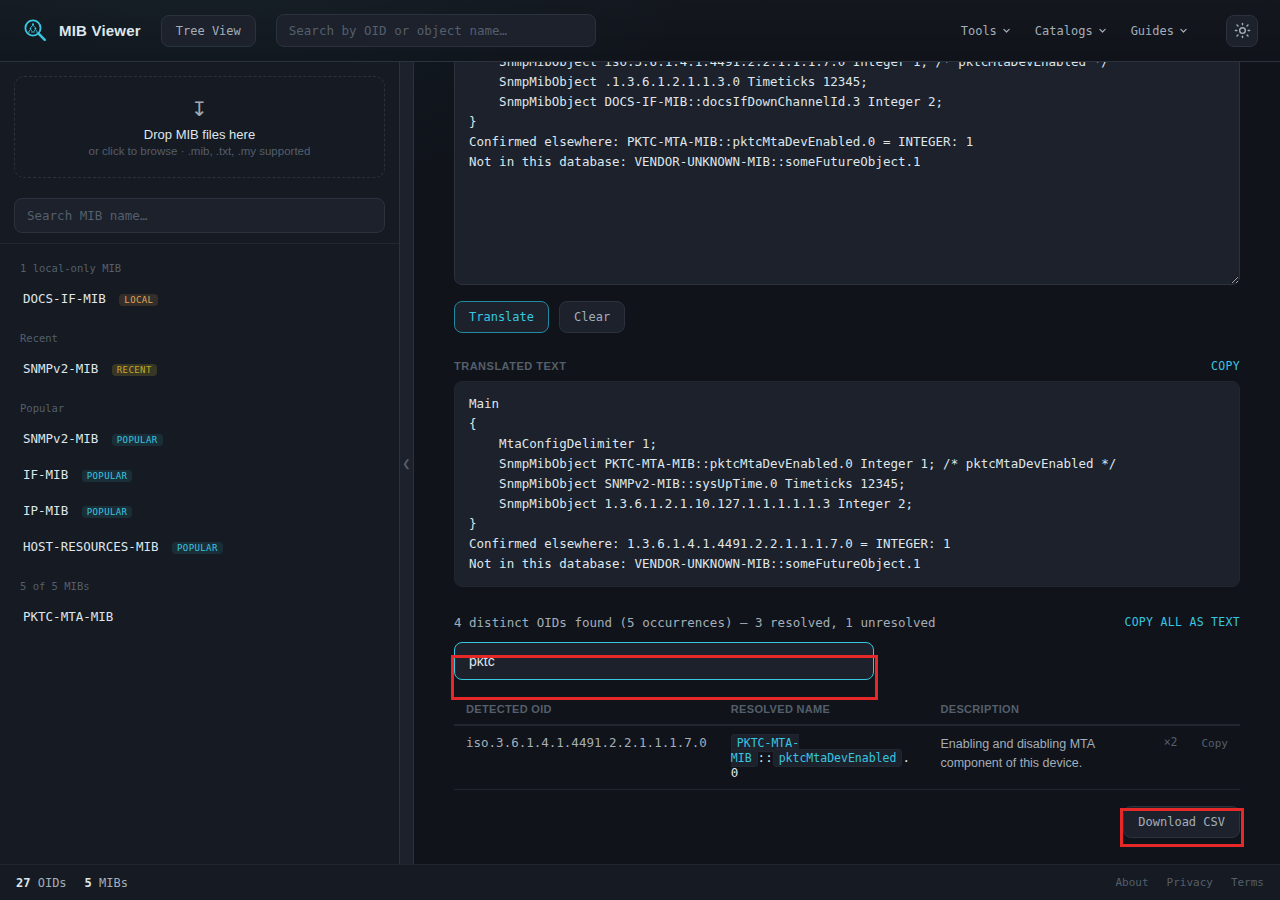Click the pktcMtaDevEnabled resolved name tag

point(837,758)
